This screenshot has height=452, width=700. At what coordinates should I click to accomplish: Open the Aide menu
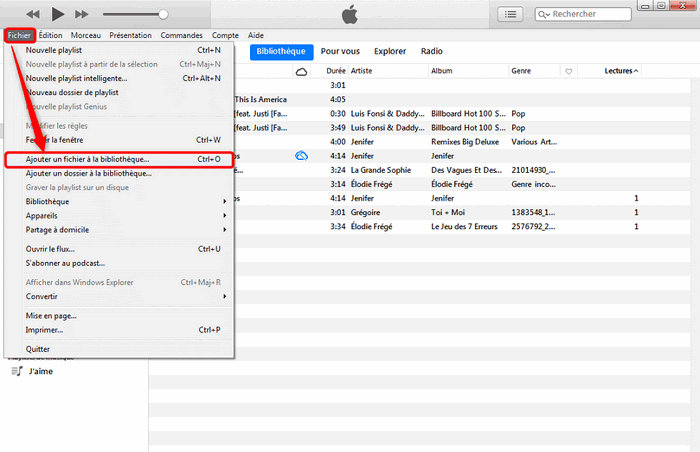pyautogui.click(x=256, y=35)
